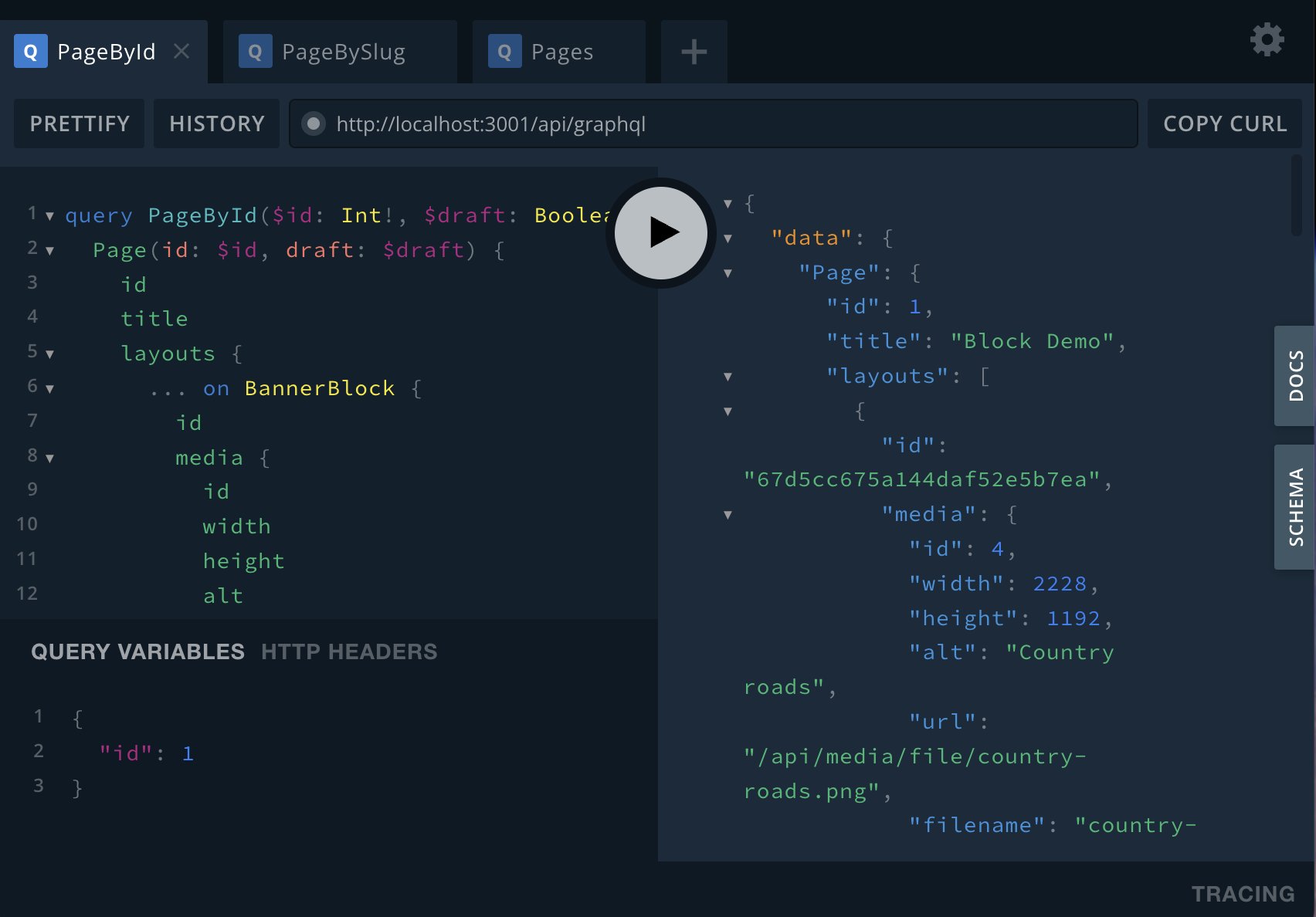This screenshot has width=1316, height=917.
Task: Add a new tab with plus icon
Action: 694,52
